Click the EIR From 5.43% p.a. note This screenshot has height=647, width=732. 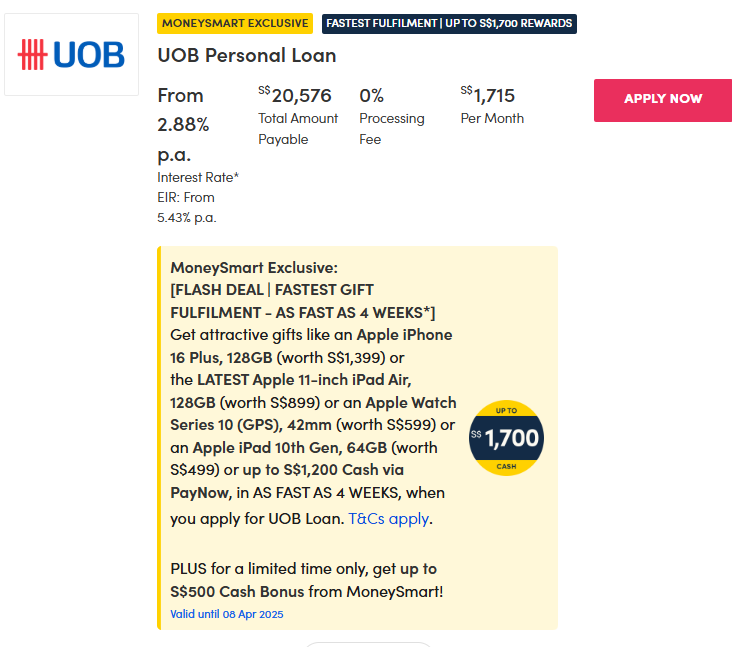(x=186, y=207)
